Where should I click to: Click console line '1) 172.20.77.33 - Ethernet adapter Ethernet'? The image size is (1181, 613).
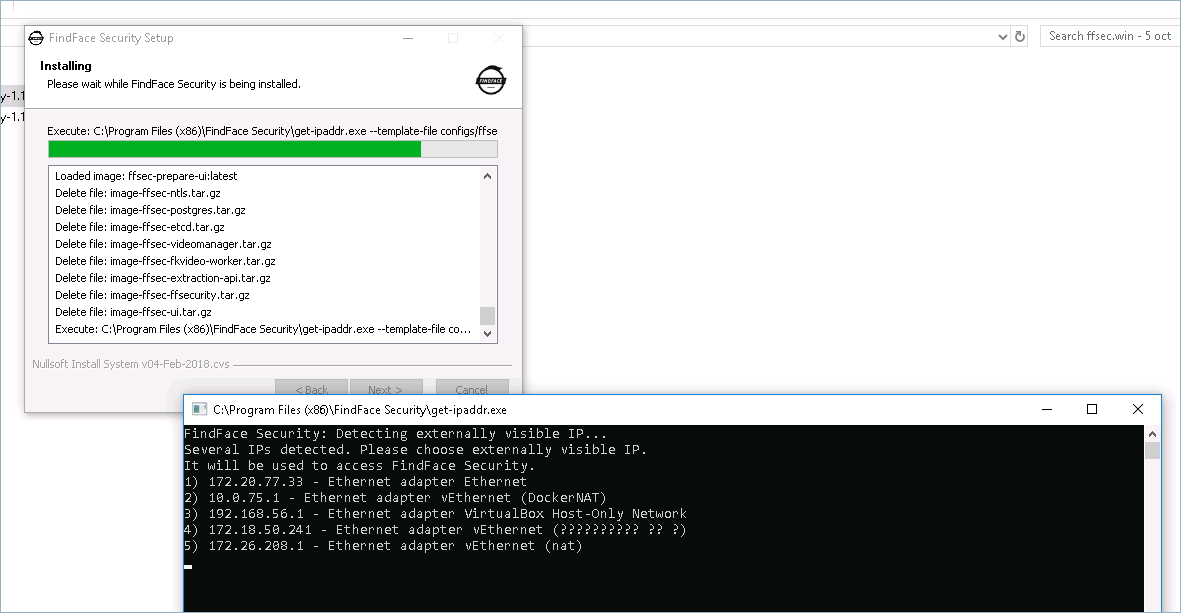(x=356, y=481)
